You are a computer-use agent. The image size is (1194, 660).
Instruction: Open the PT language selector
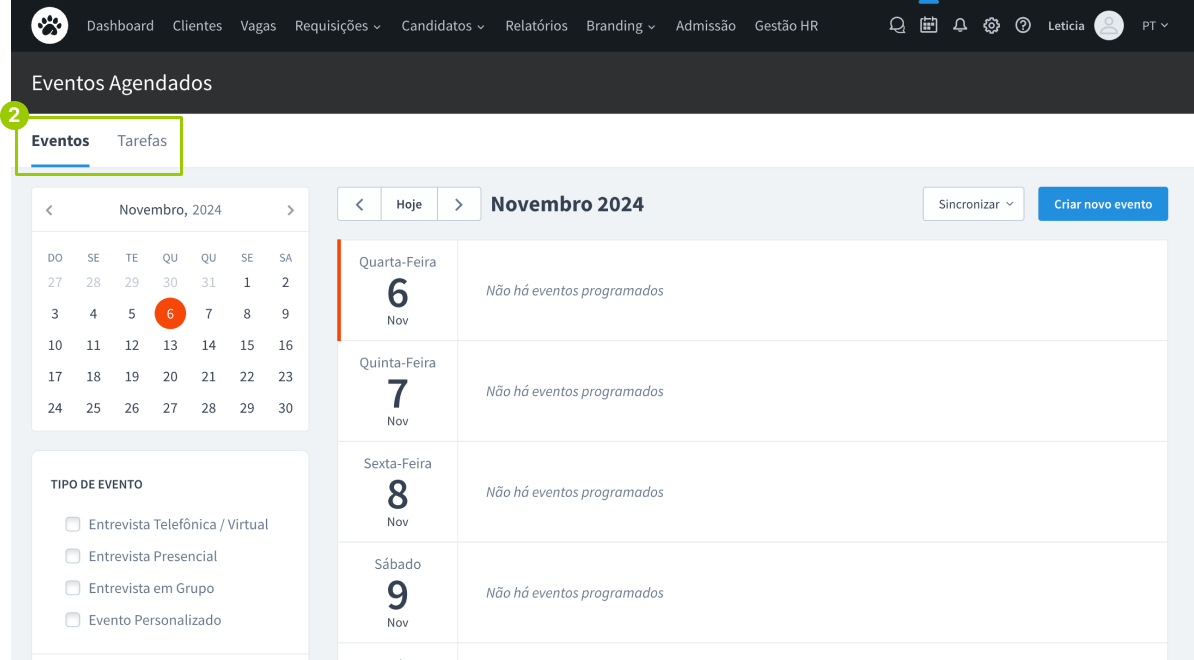pyautogui.click(x=1154, y=26)
